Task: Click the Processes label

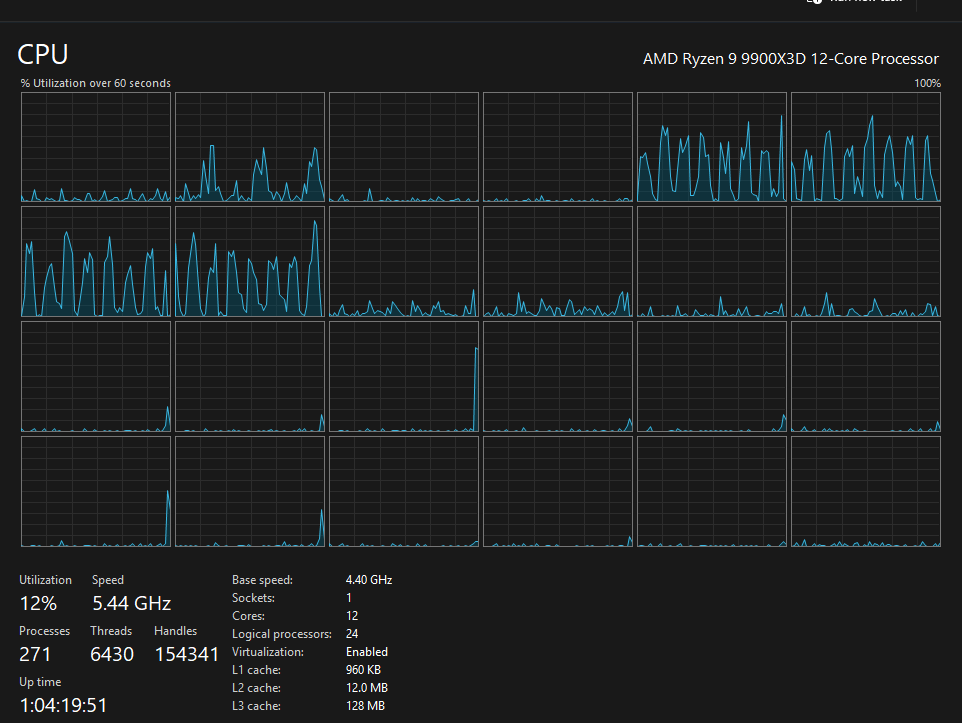Action: coord(44,631)
